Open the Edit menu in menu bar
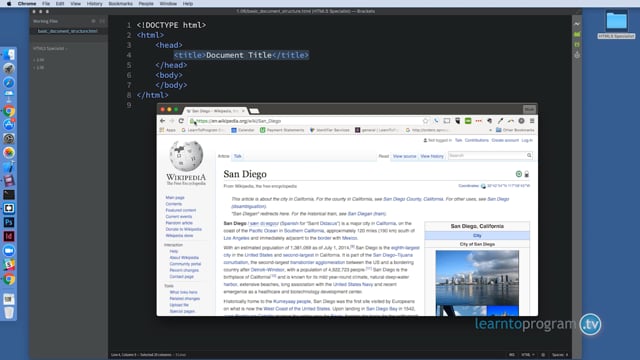This screenshot has width=640, height=360. click(60, 4)
